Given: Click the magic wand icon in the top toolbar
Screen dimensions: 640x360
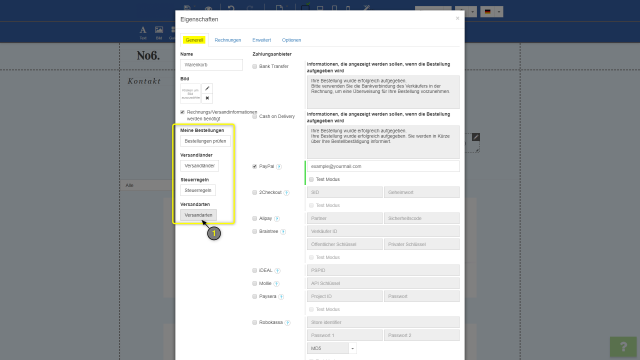Looking at the screenshot, I should 366,8.
